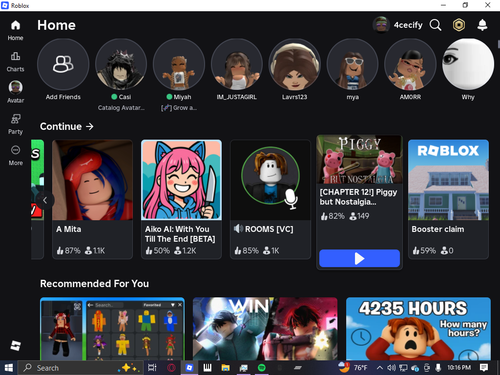Image resolution: width=500 pixels, height=375 pixels.
Task: Click the 10:16 PM clock
Action: point(459,368)
